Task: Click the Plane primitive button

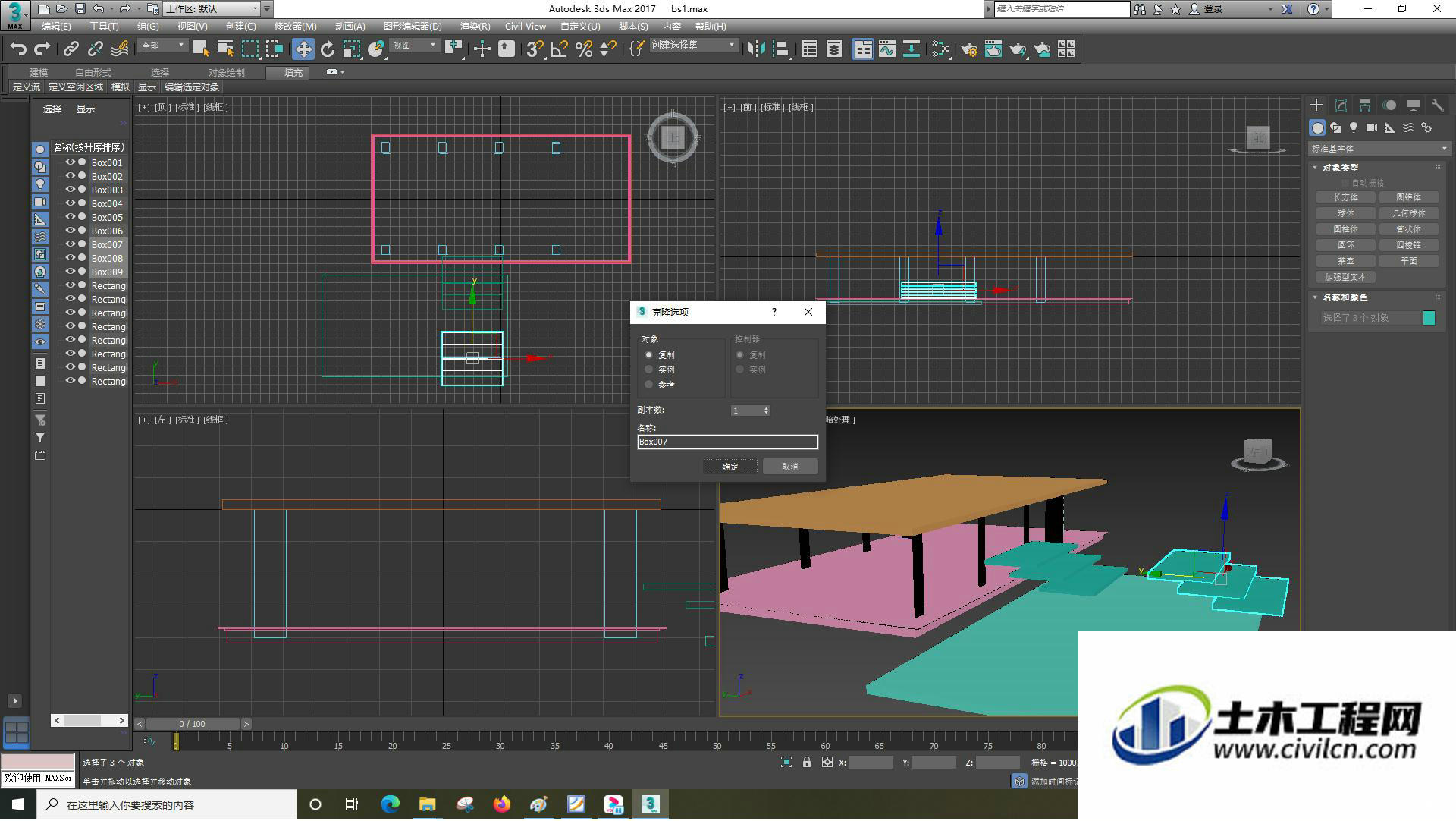Action: pos(1408,261)
